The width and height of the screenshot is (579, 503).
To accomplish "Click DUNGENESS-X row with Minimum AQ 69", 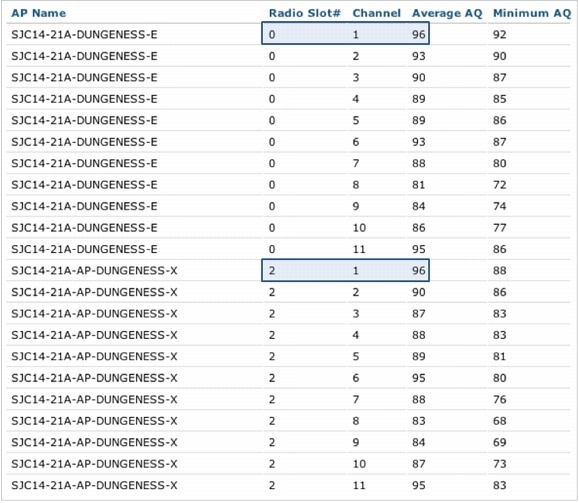I will tap(288, 442).
